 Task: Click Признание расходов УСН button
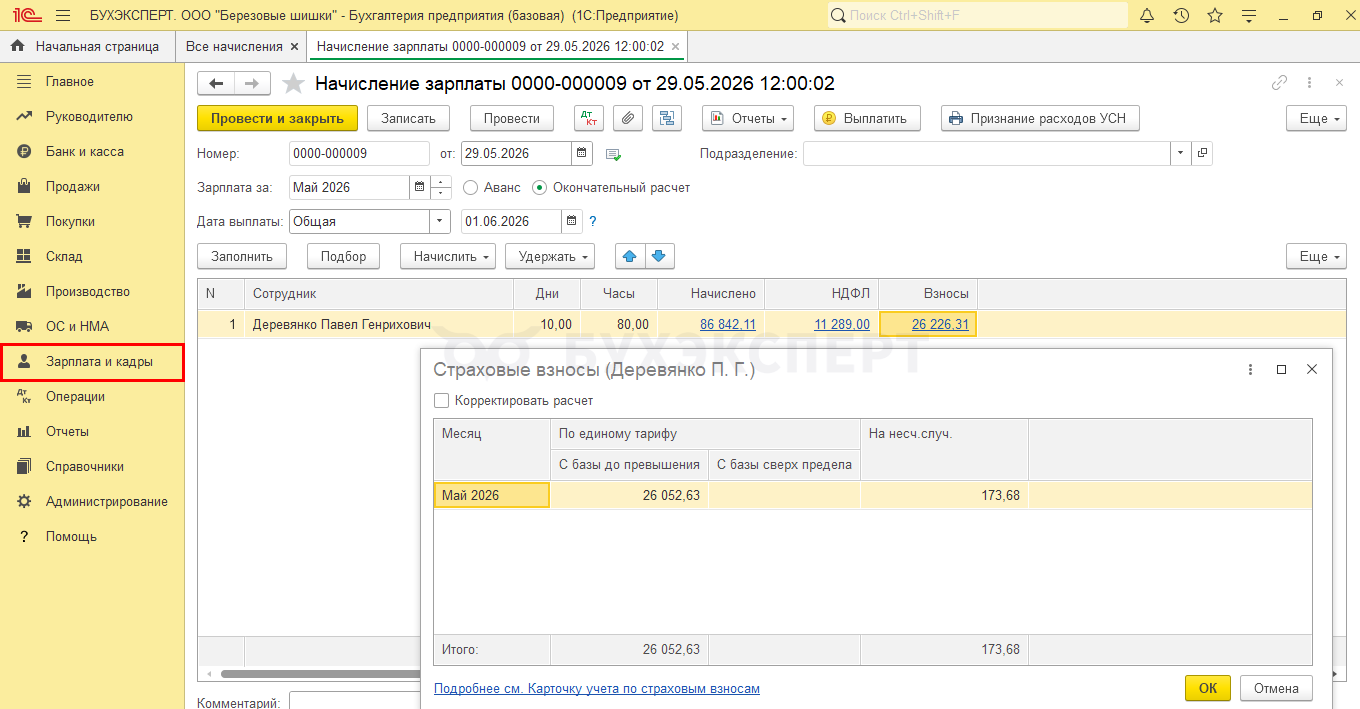click(1040, 118)
